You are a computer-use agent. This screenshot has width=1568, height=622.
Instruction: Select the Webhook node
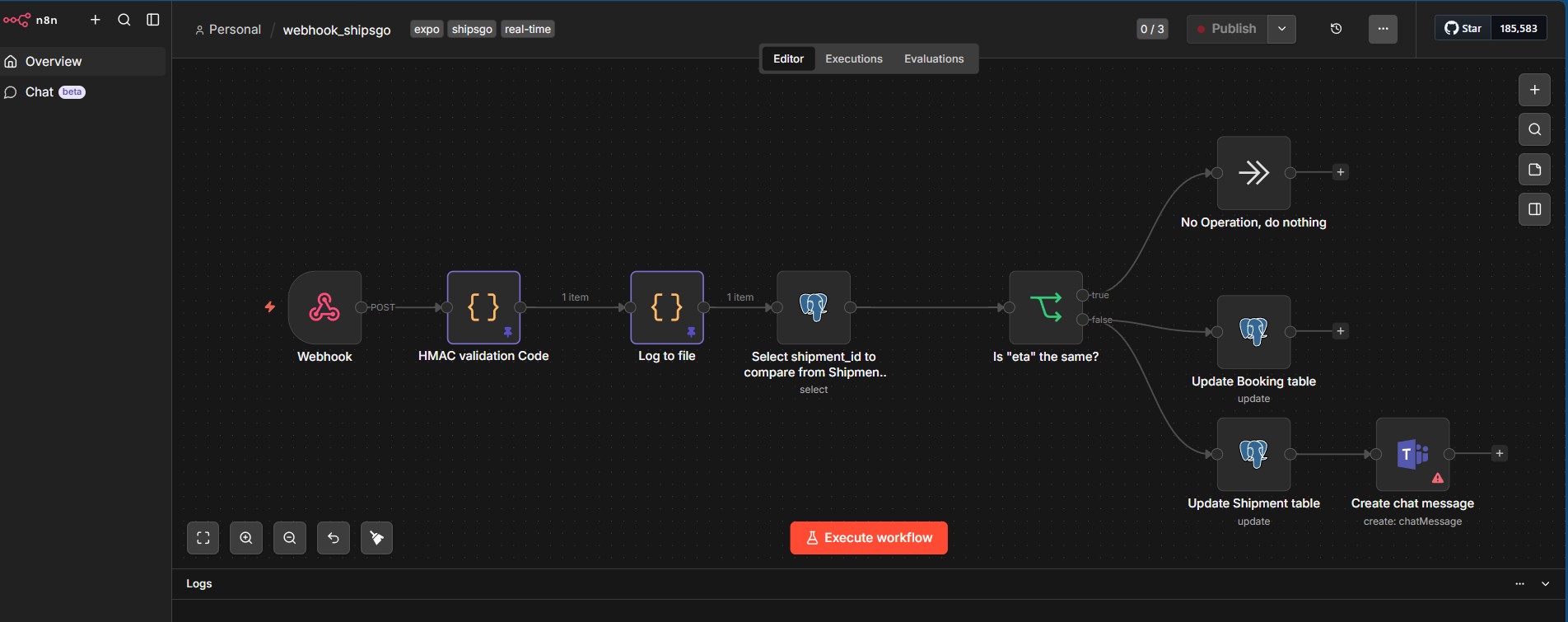click(324, 307)
